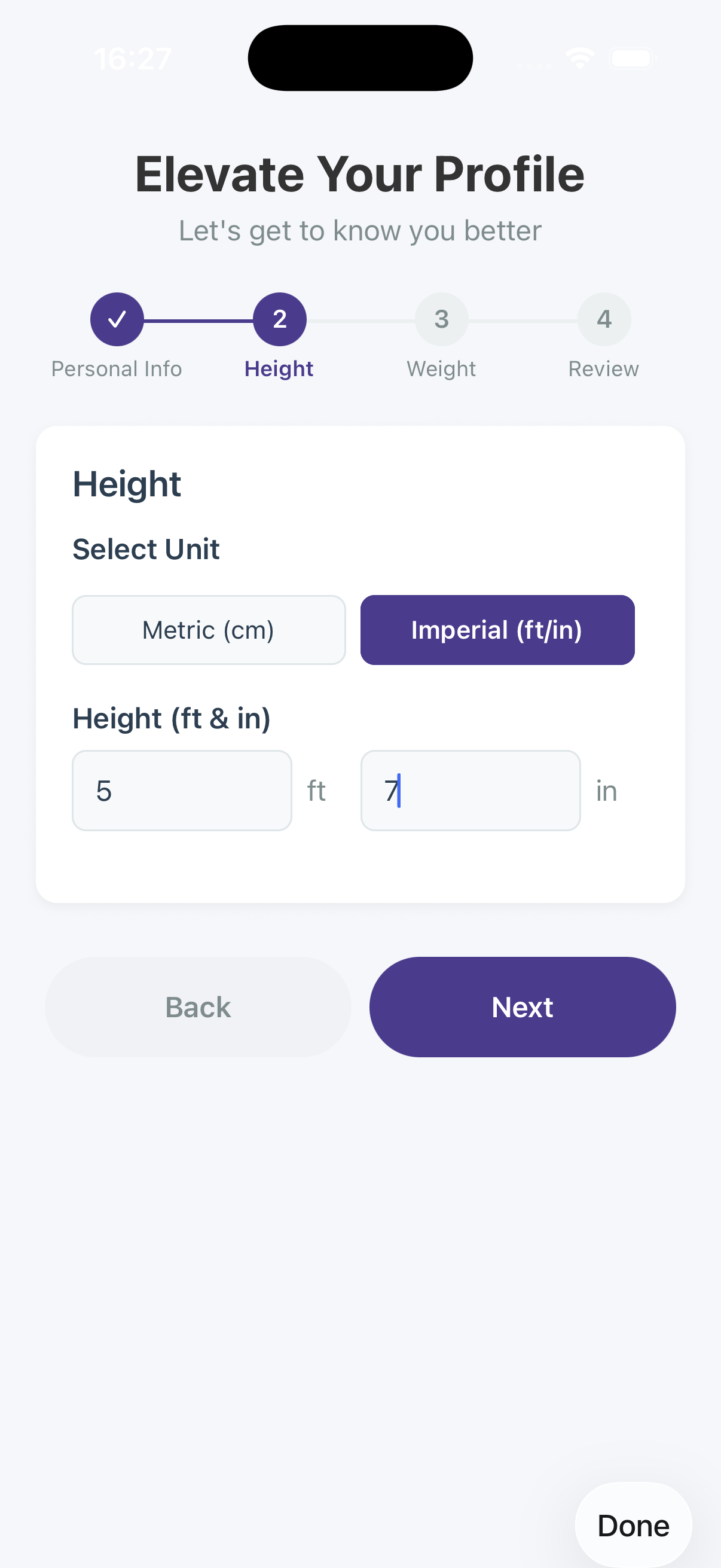This screenshot has height=1568, width=721.
Task: Click the battery indicator
Action: pyautogui.click(x=631, y=57)
